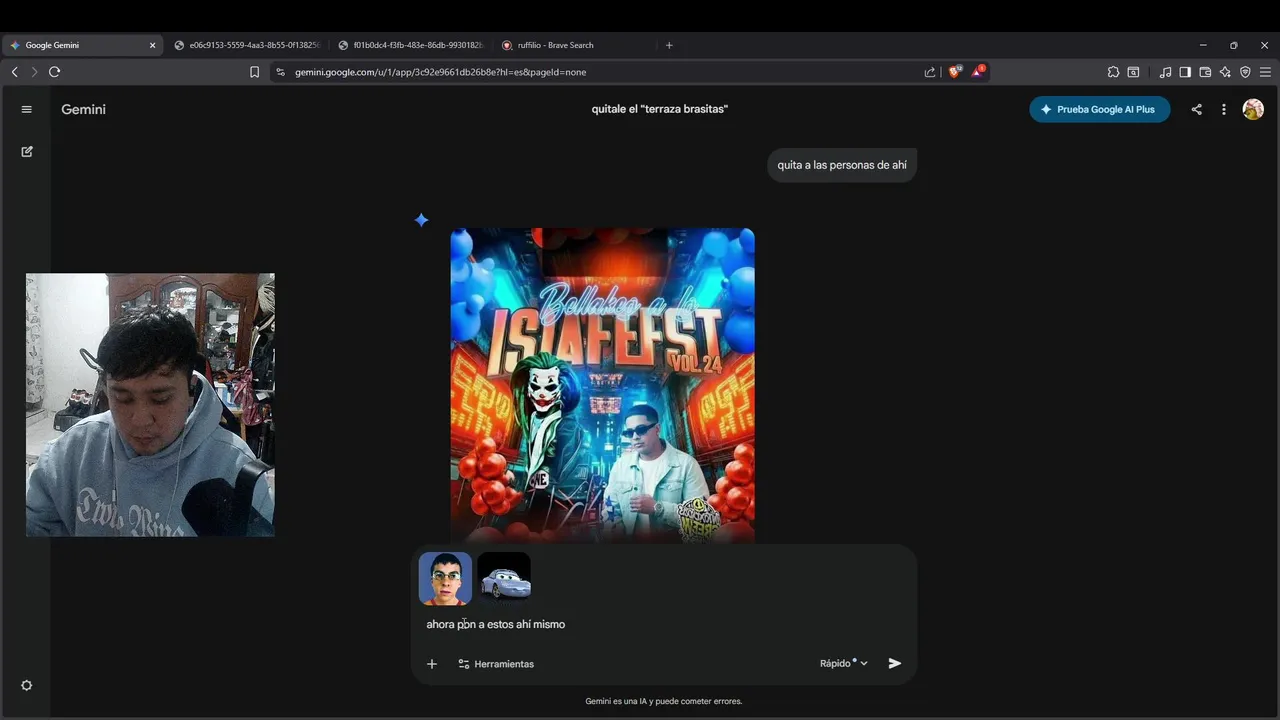This screenshot has height=720, width=1280.
Task: Start a new chat with the compose icon
Action: coord(27,152)
